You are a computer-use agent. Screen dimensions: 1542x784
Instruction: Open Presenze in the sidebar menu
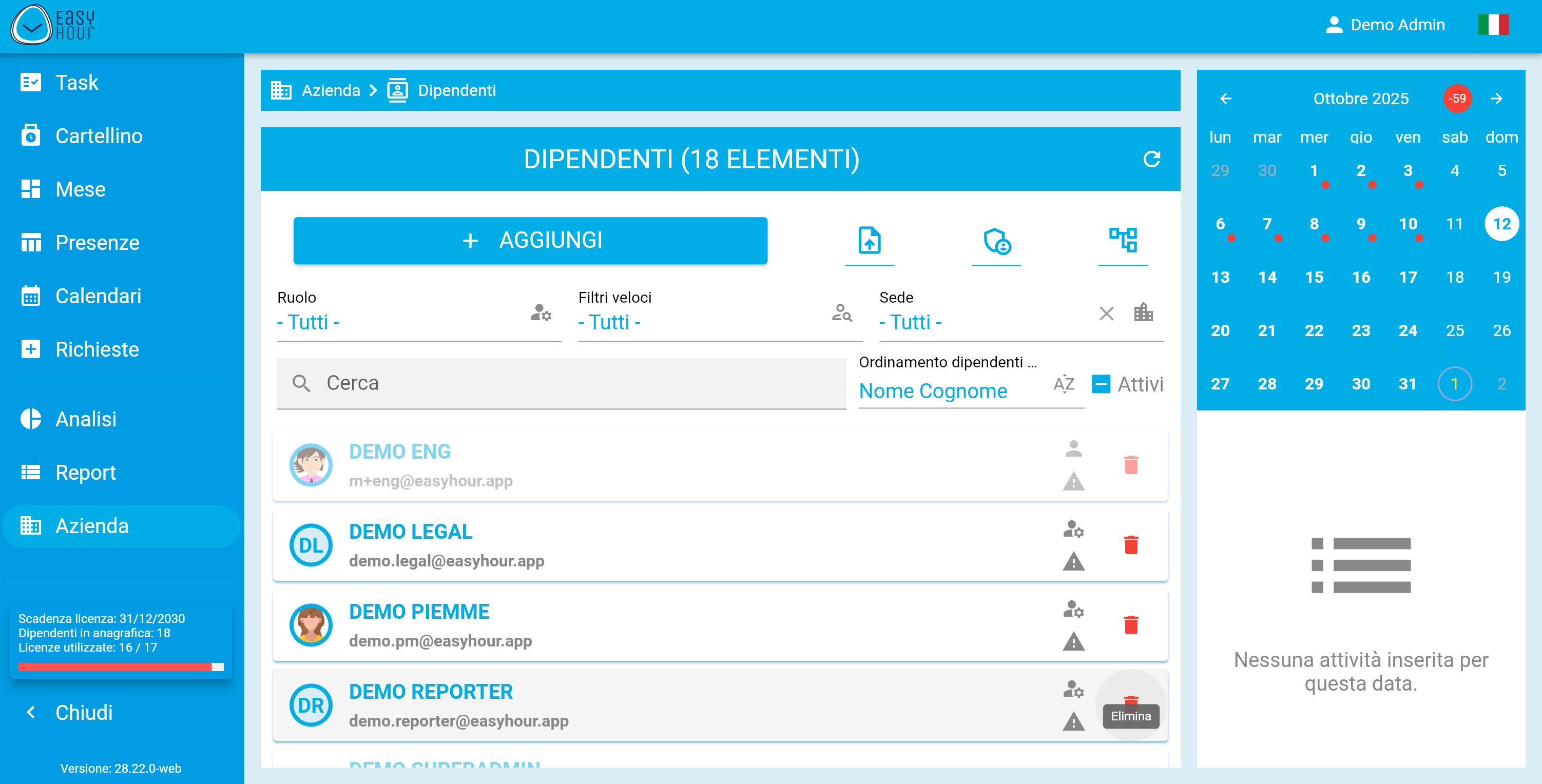click(x=97, y=242)
